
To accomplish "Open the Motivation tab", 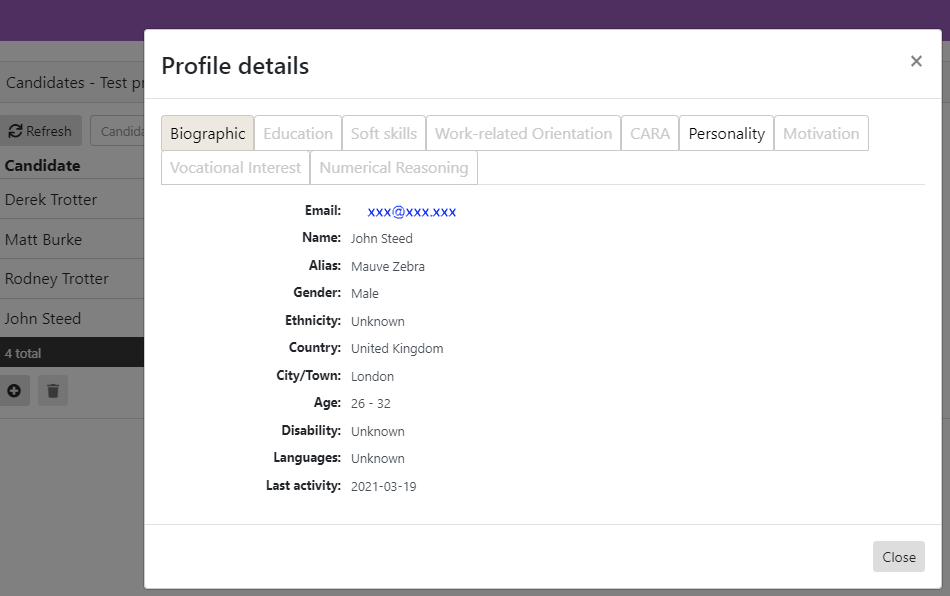I will click(821, 133).
